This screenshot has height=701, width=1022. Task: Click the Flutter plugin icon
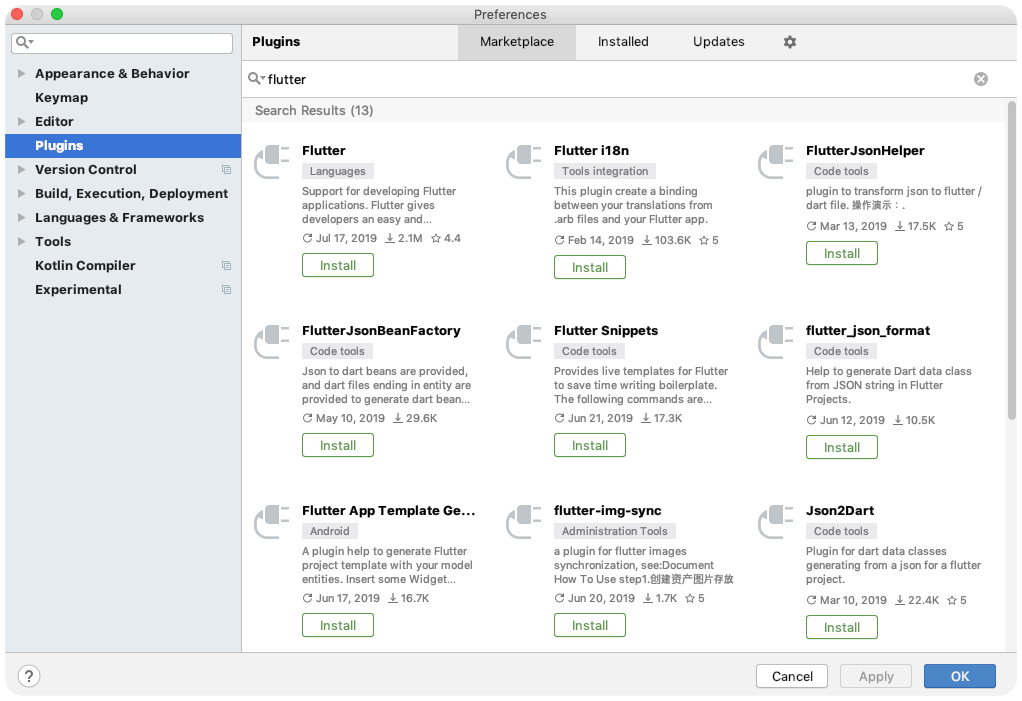pos(272,162)
